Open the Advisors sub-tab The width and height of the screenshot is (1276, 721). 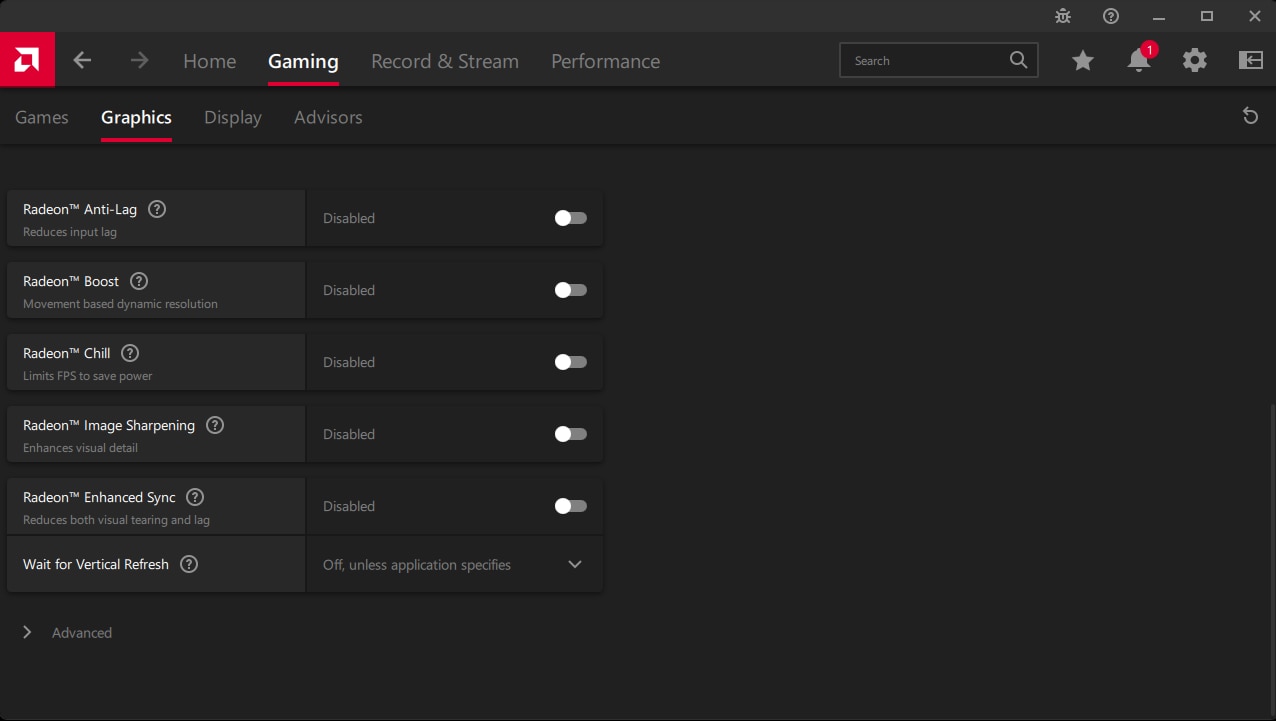pyautogui.click(x=328, y=117)
